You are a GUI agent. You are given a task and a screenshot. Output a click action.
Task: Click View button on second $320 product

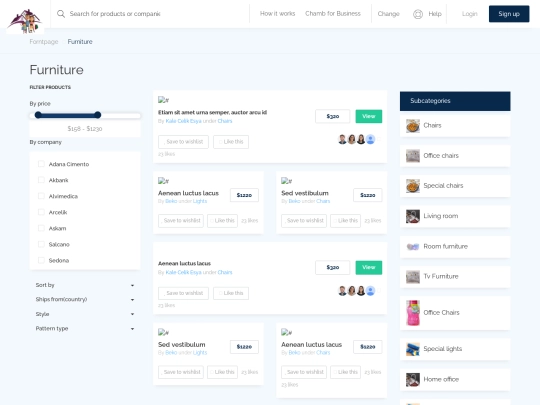[x=368, y=268]
